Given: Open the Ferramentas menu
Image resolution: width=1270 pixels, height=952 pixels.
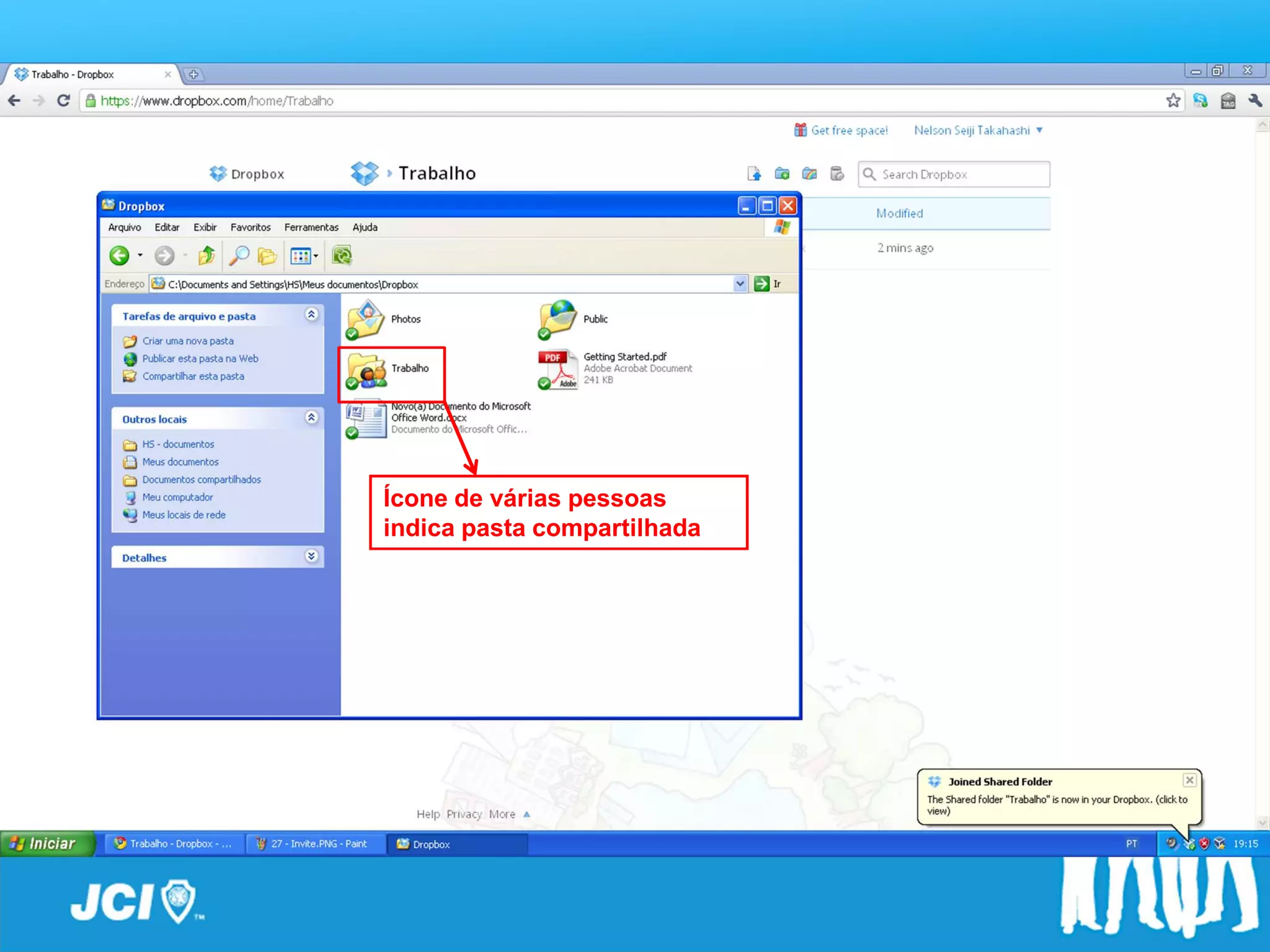Looking at the screenshot, I should click(x=311, y=227).
